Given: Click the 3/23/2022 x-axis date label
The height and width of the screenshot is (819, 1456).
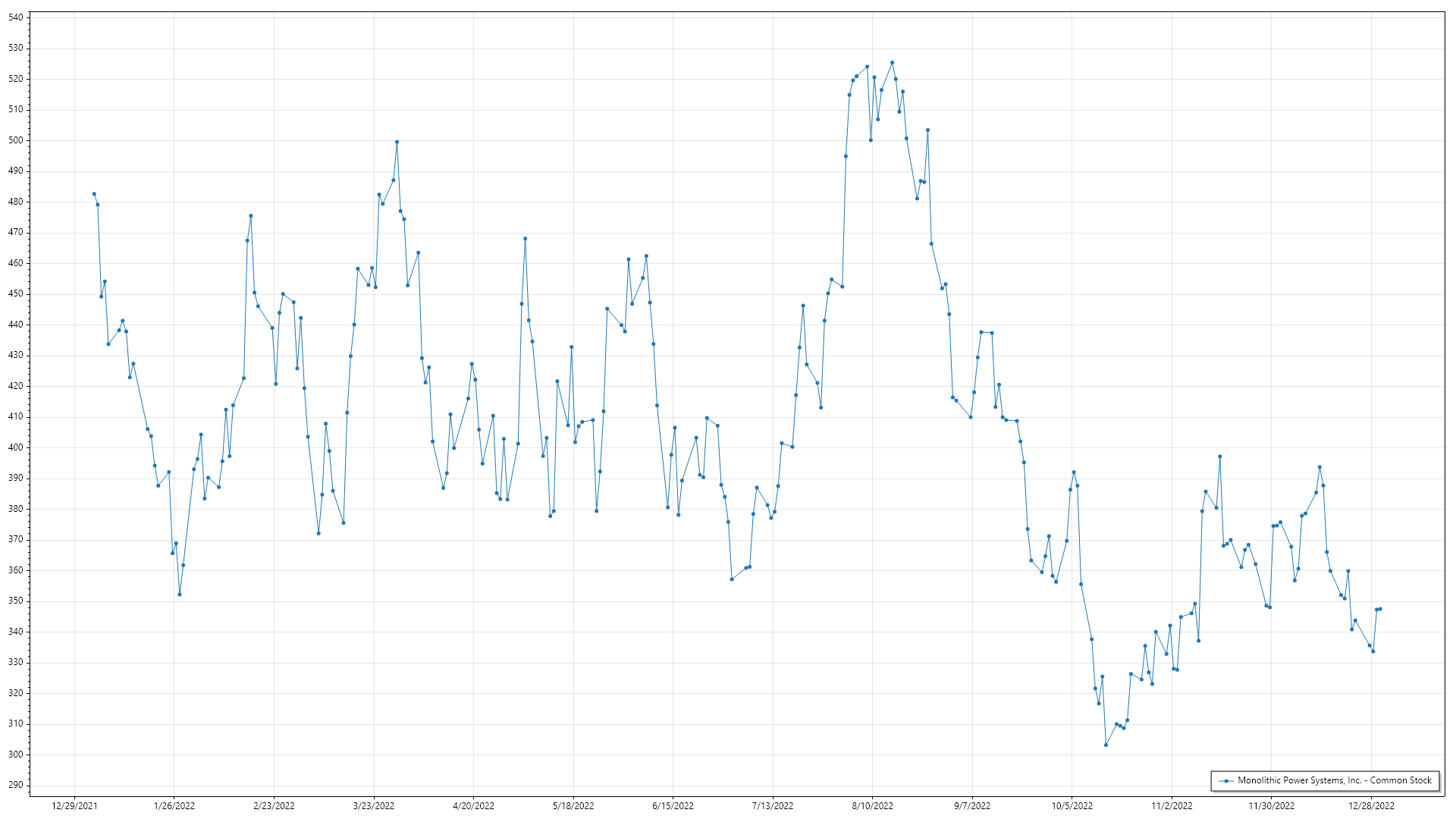Looking at the screenshot, I should 374,806.
